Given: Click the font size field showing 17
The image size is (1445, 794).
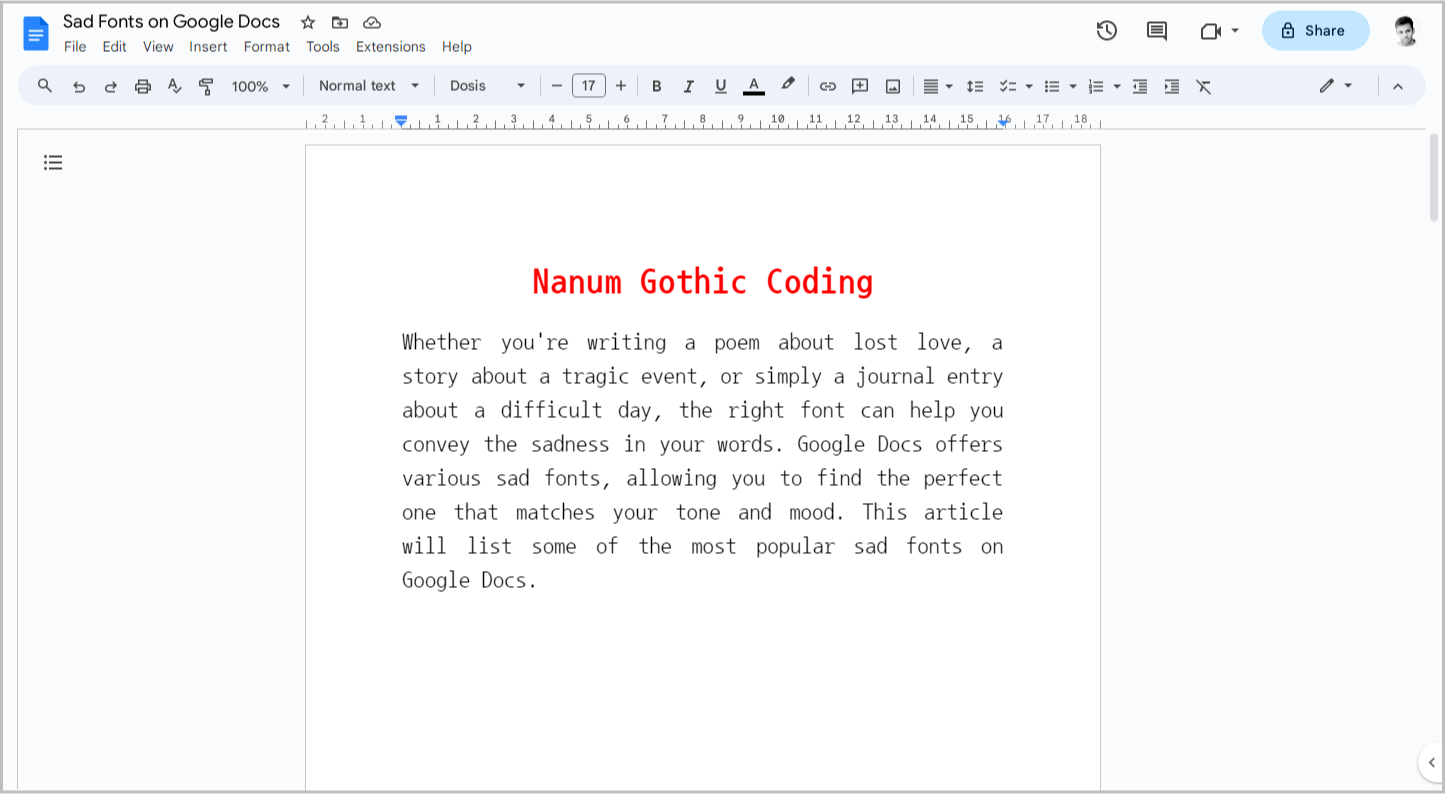Looking at the screenshot, I should point(589,86).
